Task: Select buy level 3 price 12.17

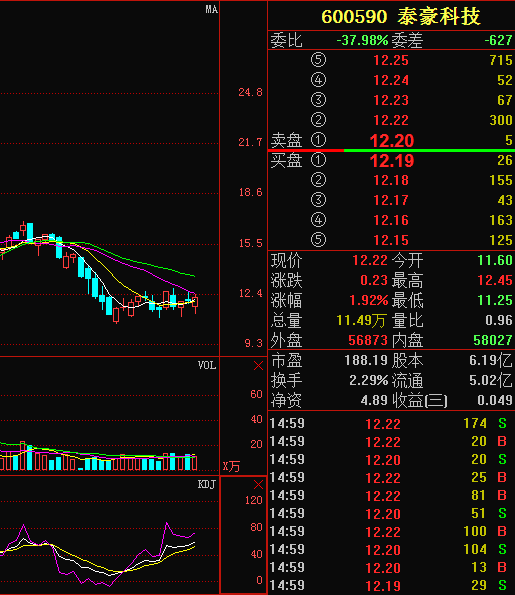Action: click(x=391, y=200)
